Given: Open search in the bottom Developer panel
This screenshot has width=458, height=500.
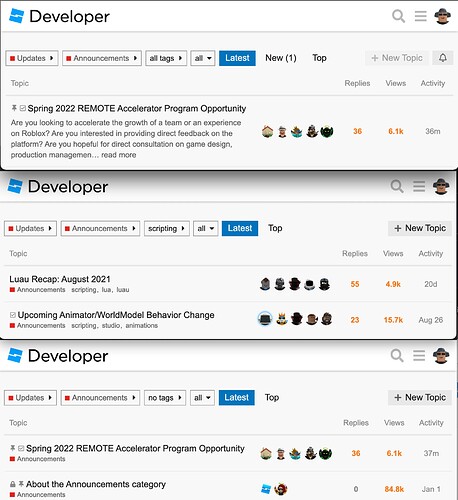Looking at the screenshot, I should pos(397,356).
